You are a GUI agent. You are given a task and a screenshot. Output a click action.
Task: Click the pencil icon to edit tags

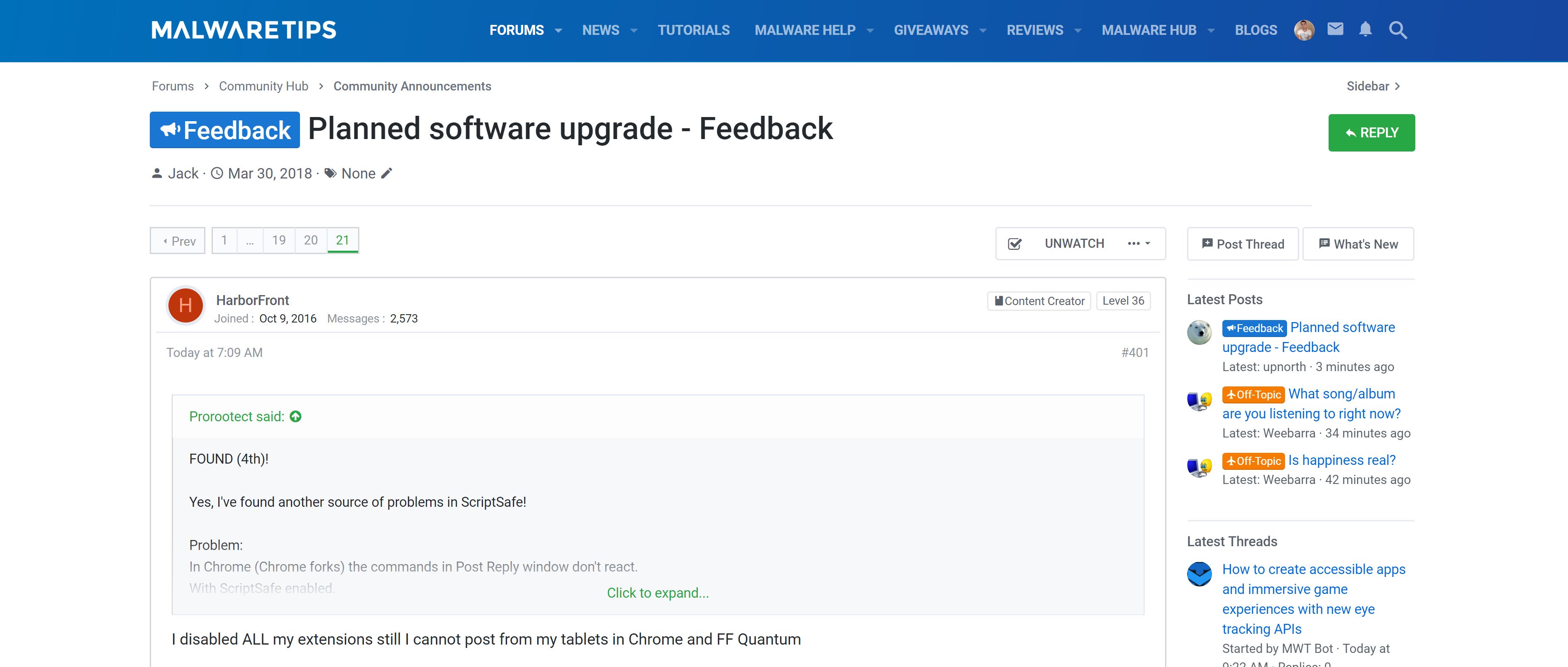point(387,173)
